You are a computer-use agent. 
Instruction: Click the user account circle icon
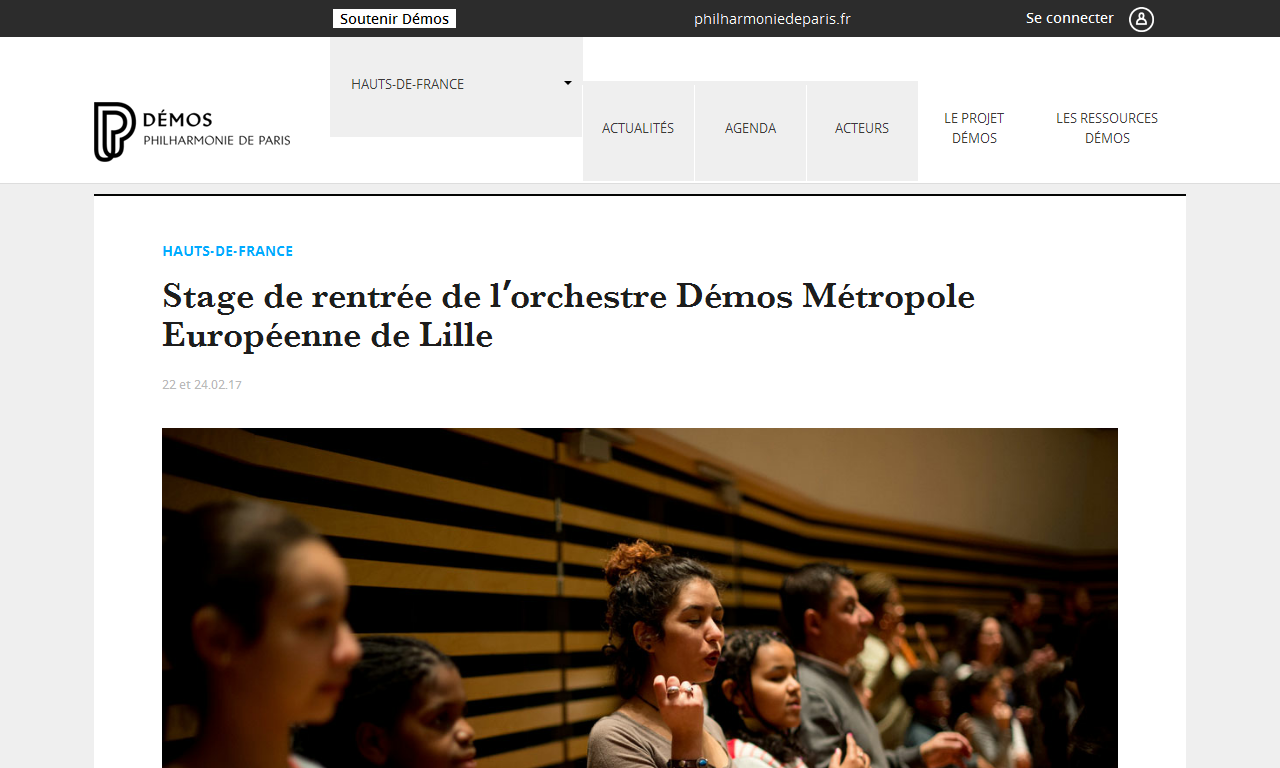1141,19
